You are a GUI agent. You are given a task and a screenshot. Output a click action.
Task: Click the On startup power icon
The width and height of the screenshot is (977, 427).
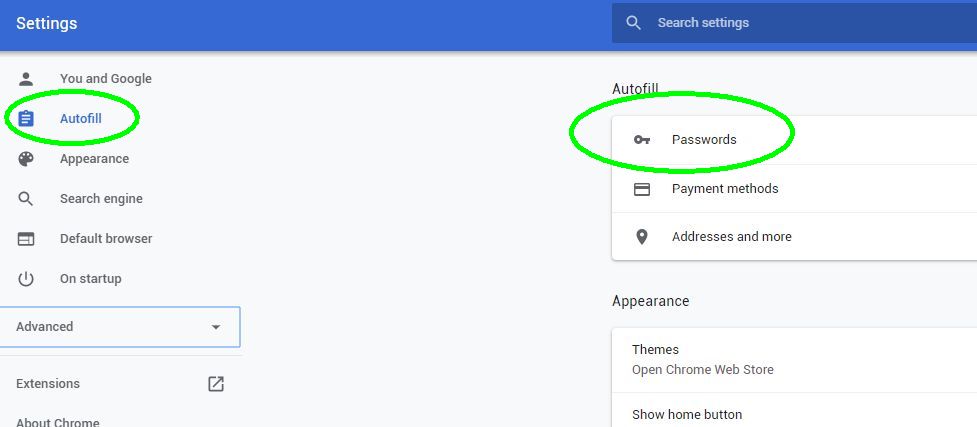coord(26,279)
